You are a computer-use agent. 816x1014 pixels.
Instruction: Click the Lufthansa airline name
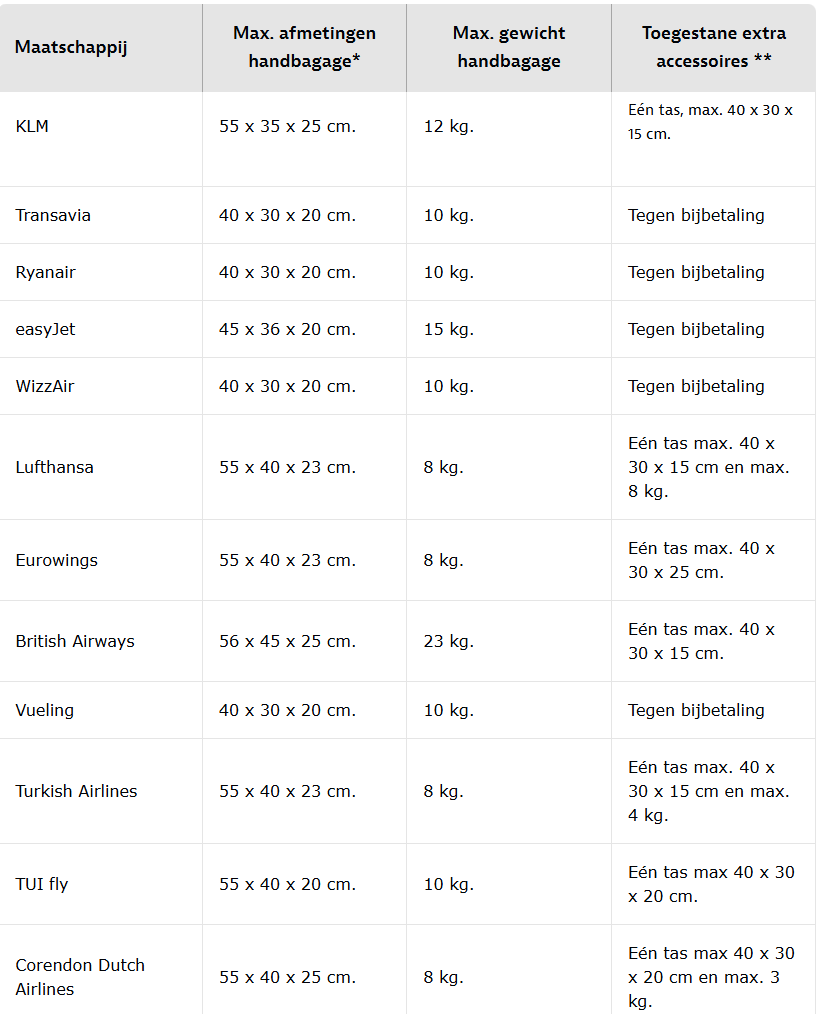click(54, 467)
